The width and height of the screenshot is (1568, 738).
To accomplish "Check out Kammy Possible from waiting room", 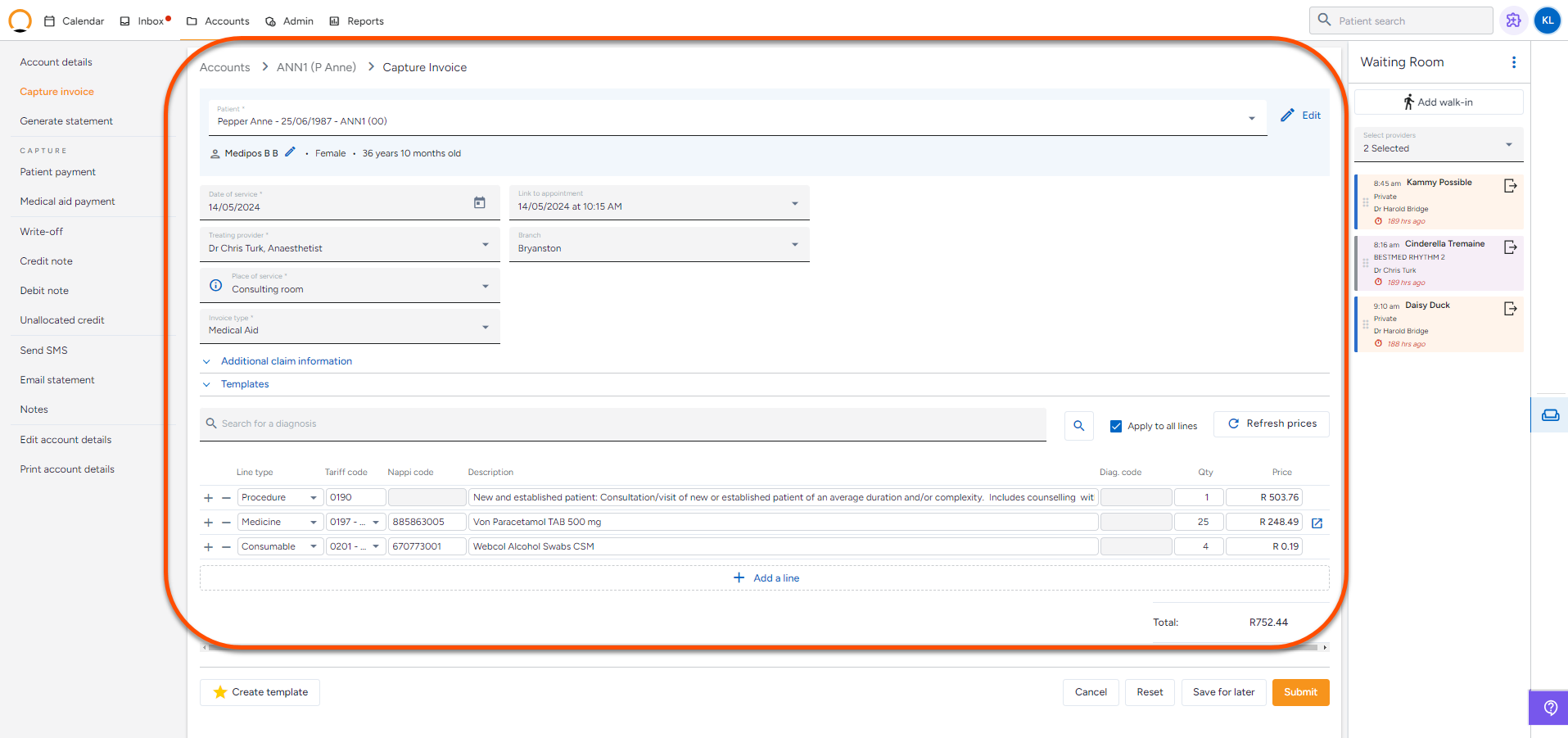I will click(x=1510, y=186).
